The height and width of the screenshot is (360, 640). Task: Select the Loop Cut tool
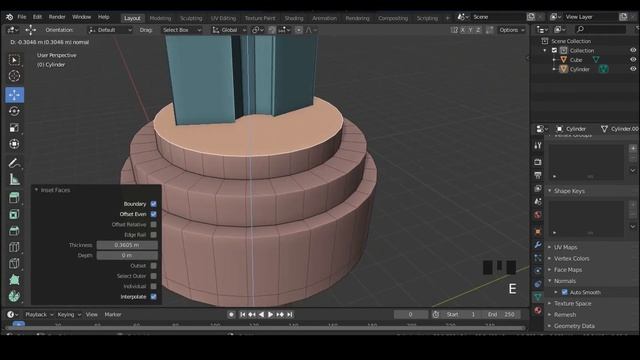pos(14,247)
